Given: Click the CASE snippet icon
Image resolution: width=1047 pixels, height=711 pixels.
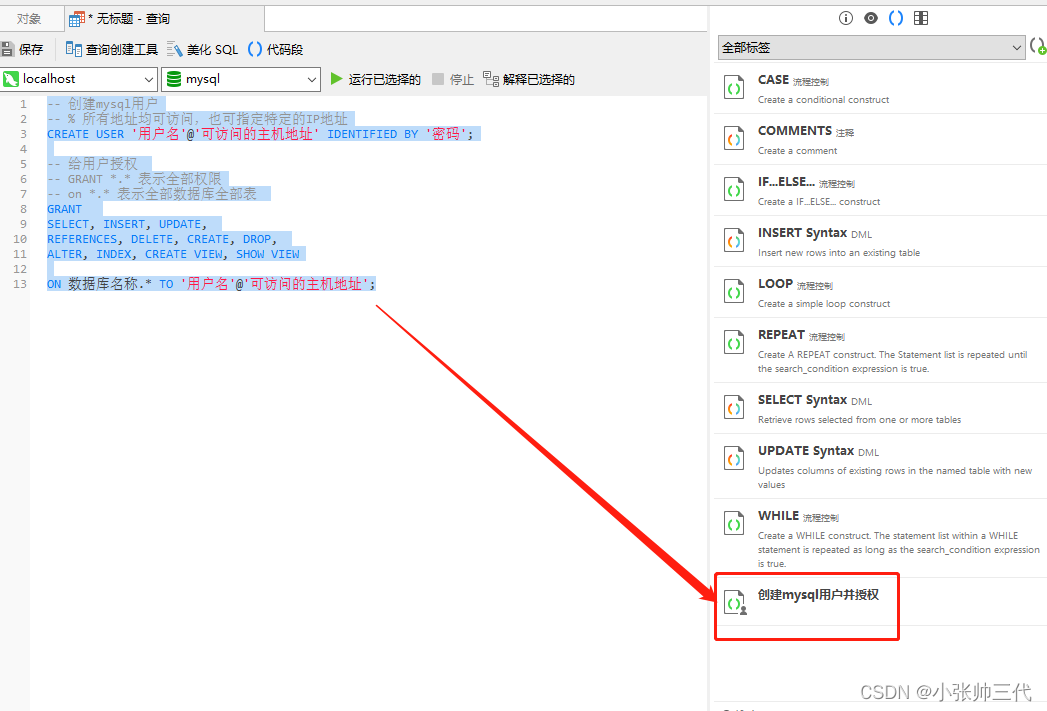Looking at the screenshot, I should pos(734,88).
